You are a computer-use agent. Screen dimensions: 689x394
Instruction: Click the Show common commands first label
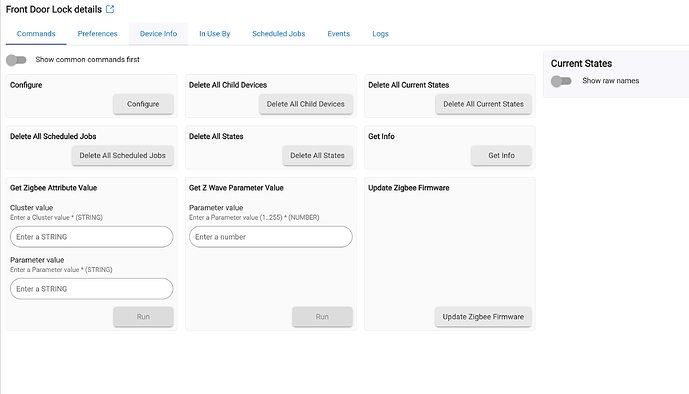point(87,59)
